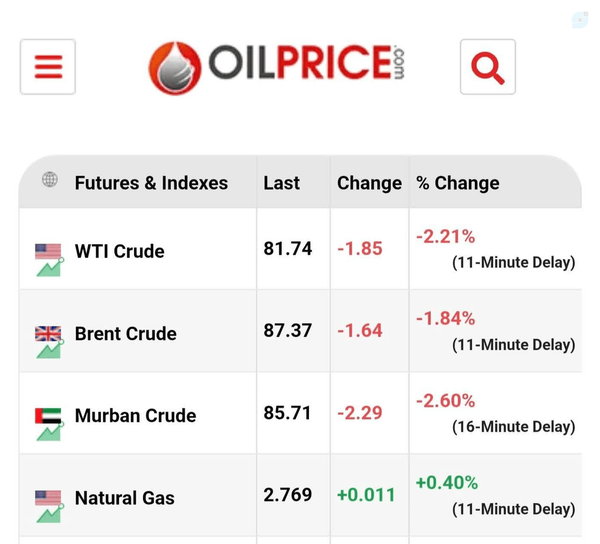600x544 pixels.
Task: Open the WTI Crude link
Action: 120,251
